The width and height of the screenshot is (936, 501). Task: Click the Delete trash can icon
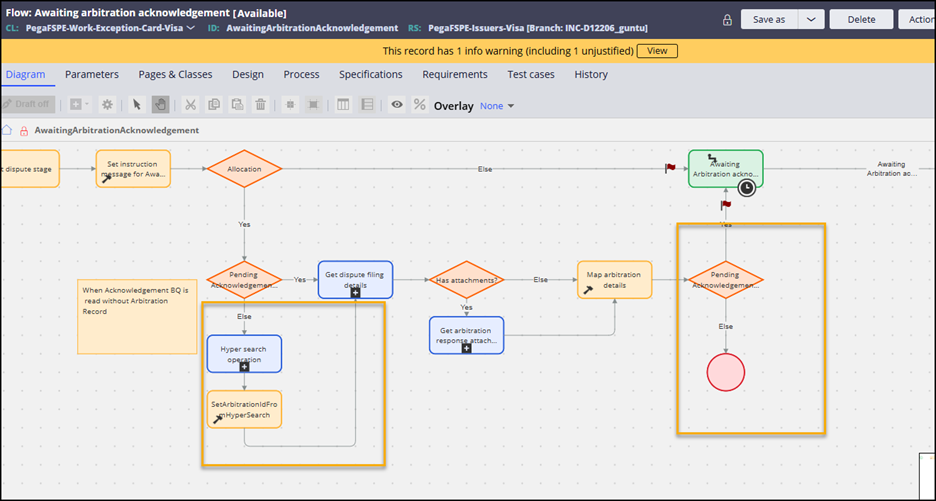260,104
